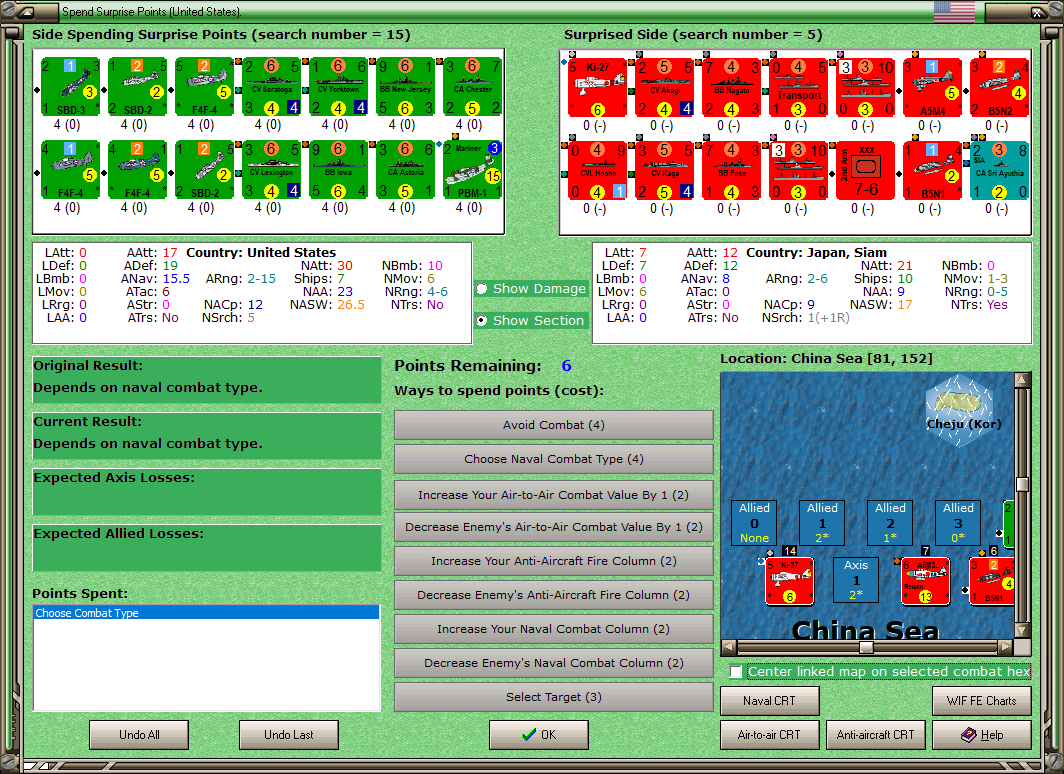Image resolution: width=1064 pixels, height=774 pixels.
Task: Select the BB Fuso battleship counter
Action: click(732, 170)
